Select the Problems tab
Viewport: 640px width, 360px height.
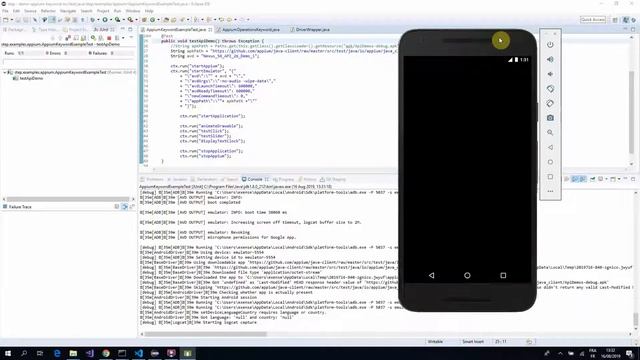[152, 179]
